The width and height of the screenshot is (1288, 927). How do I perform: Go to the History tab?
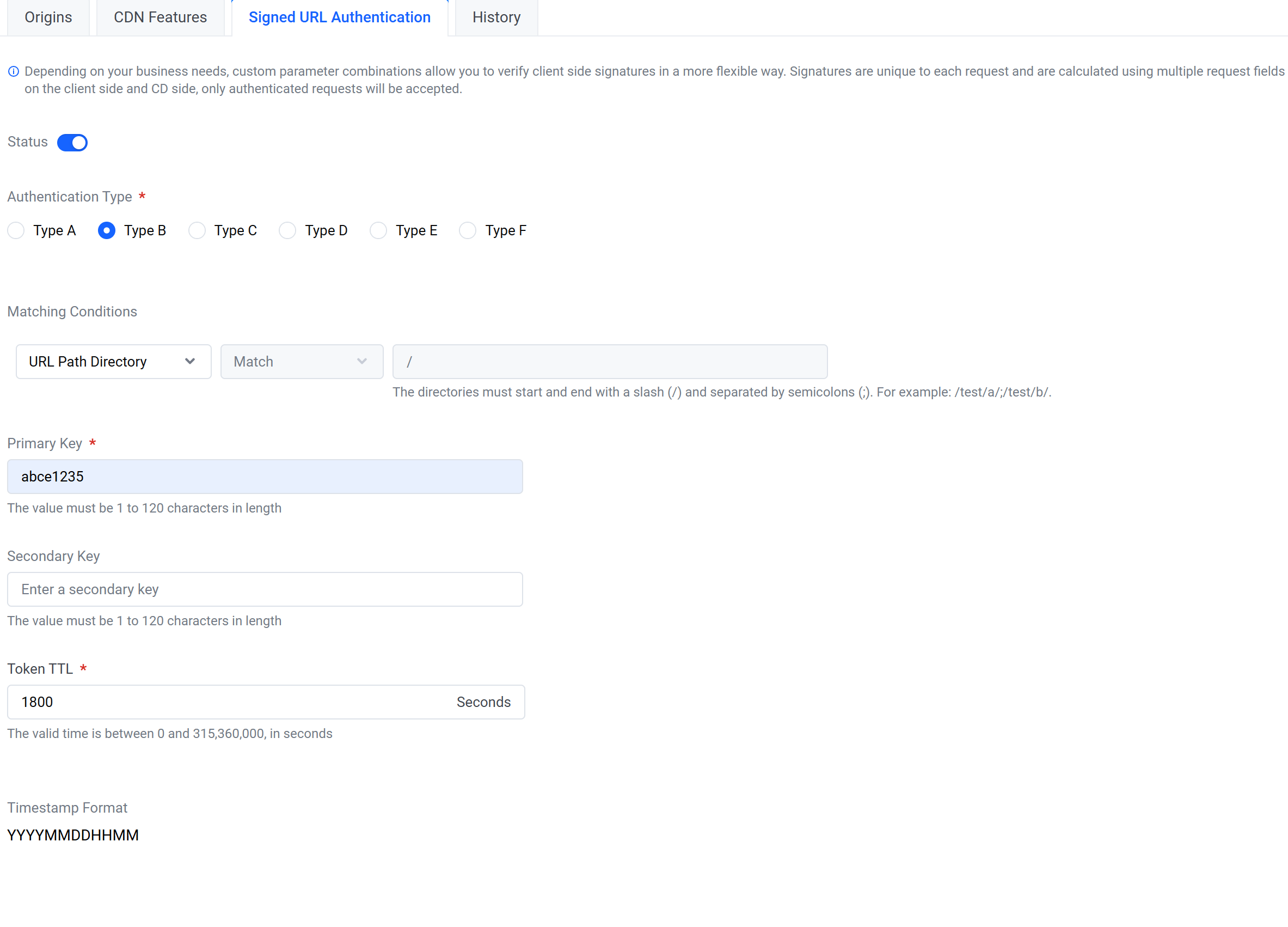pos(496,17)
